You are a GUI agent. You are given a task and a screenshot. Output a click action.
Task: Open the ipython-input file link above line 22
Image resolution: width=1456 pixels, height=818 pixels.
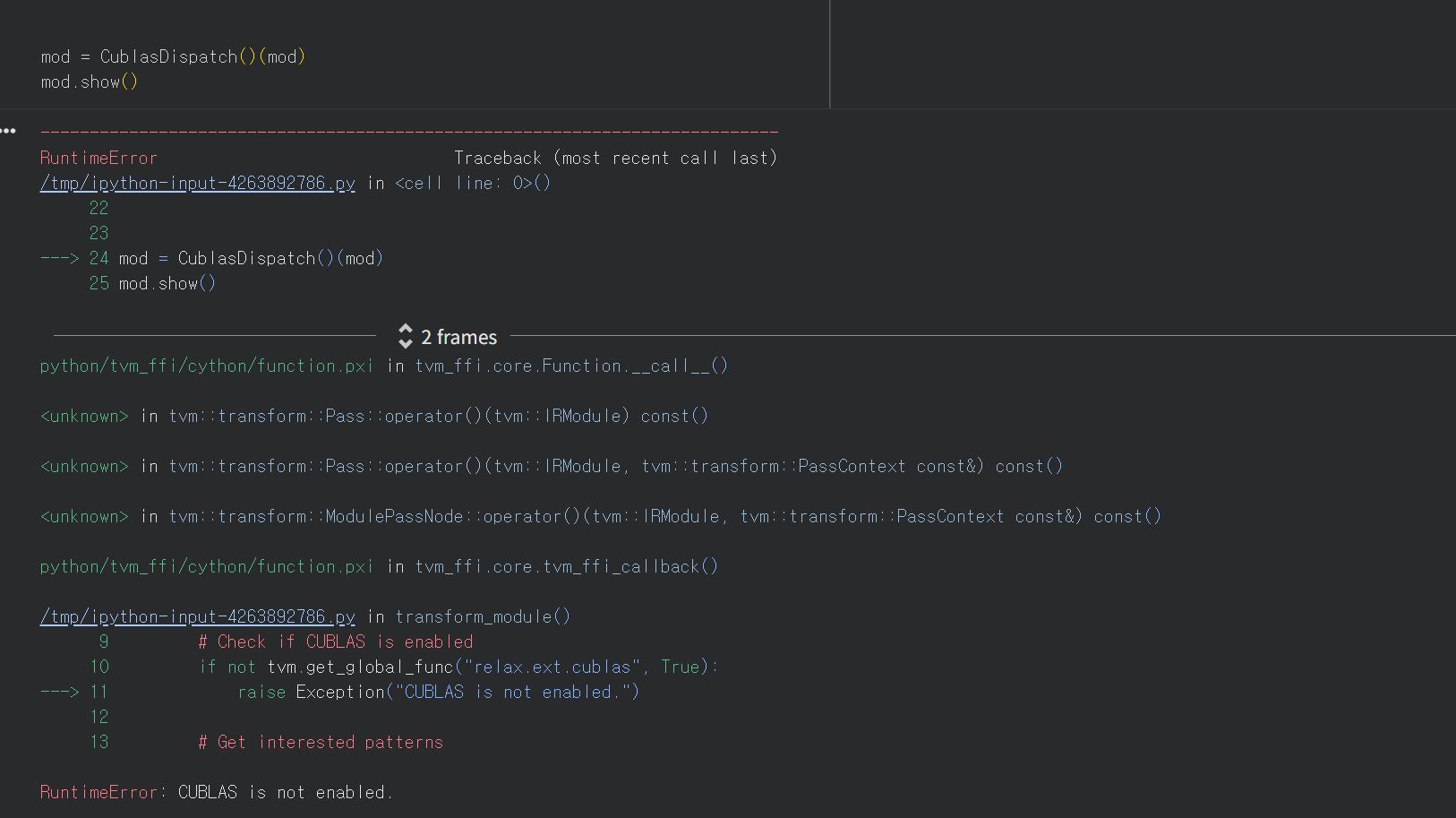click(x=197, y=183)
